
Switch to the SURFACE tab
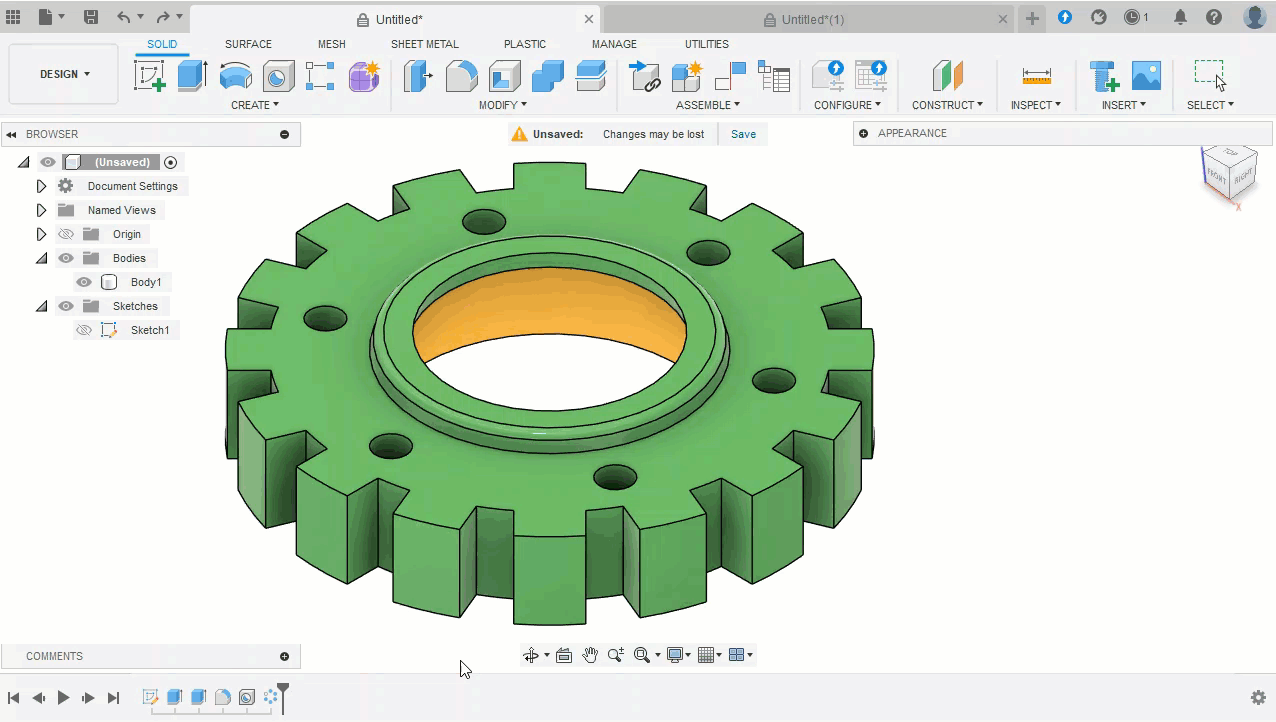coord(248,44)
